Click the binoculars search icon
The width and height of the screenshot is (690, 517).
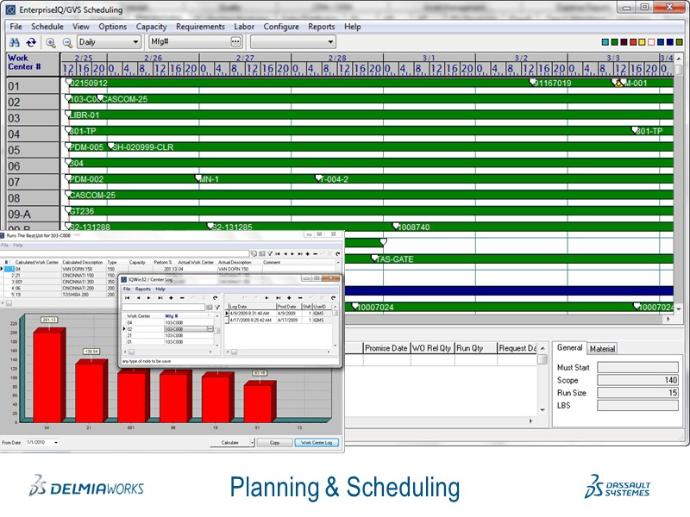[14, 42]
